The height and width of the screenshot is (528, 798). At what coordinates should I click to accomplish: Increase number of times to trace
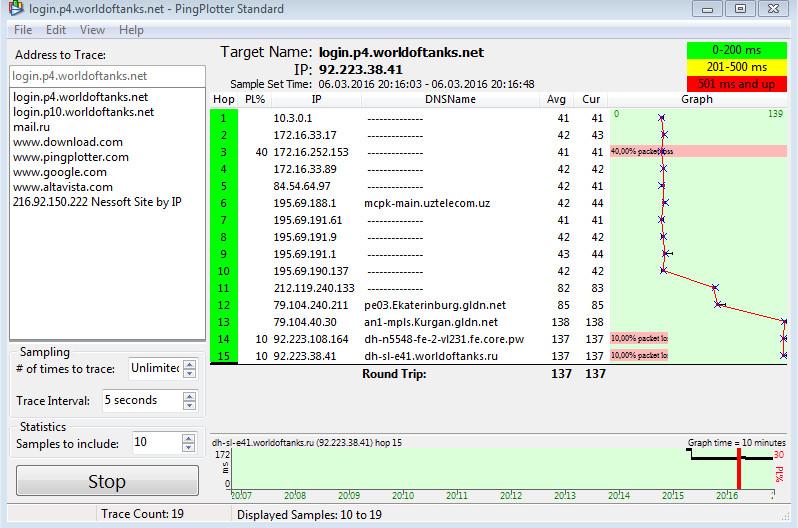189,364
